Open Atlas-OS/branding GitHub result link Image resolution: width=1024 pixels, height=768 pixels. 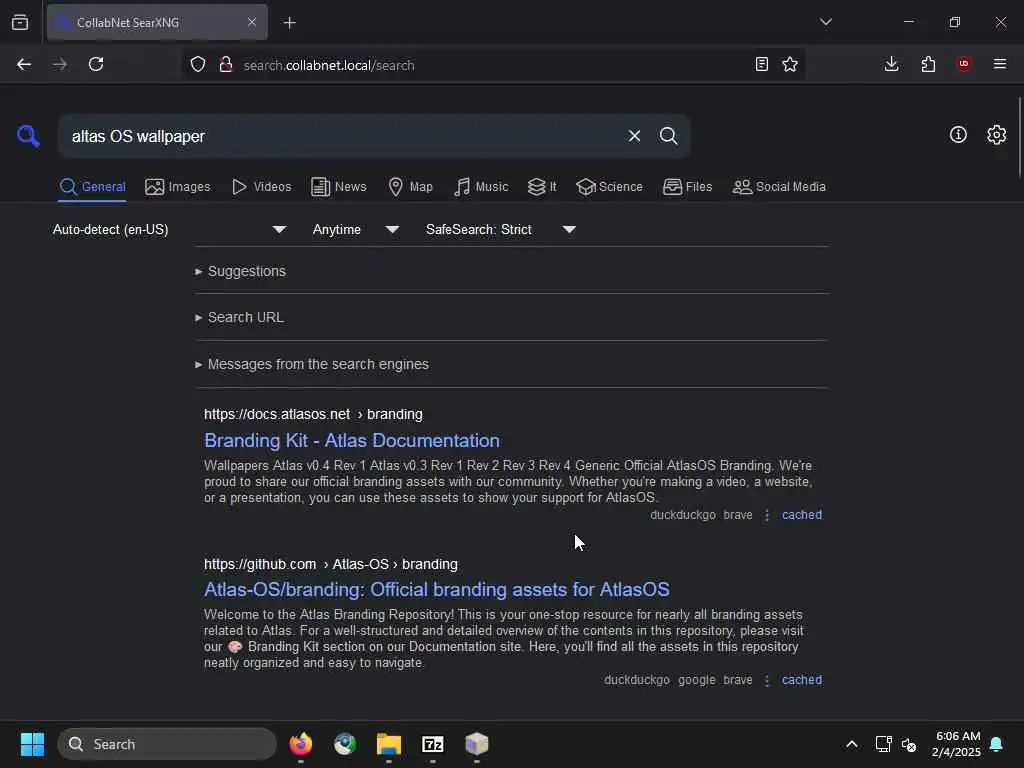(x=437, y=590)
